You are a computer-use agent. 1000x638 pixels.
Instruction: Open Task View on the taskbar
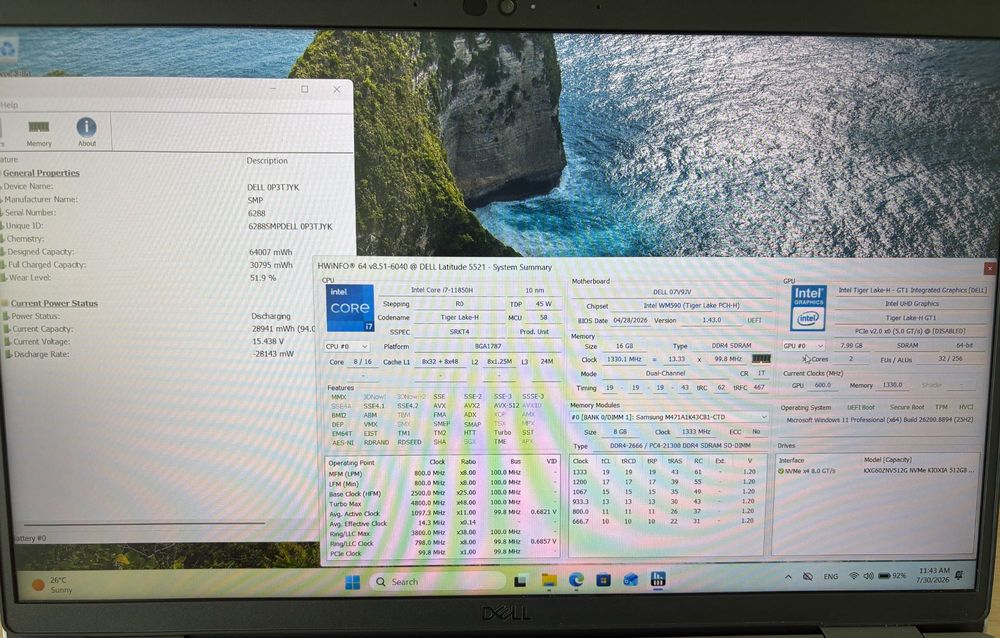pyautogui.click(x=520, y=581)
